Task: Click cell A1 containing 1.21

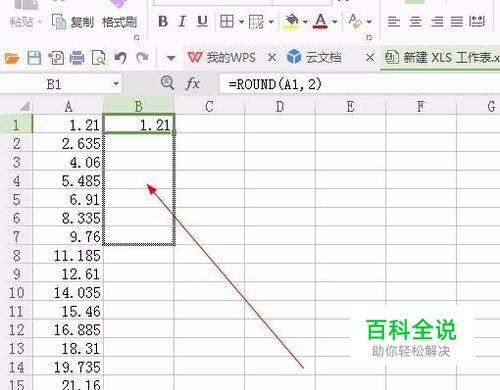Action: point(68,125)
